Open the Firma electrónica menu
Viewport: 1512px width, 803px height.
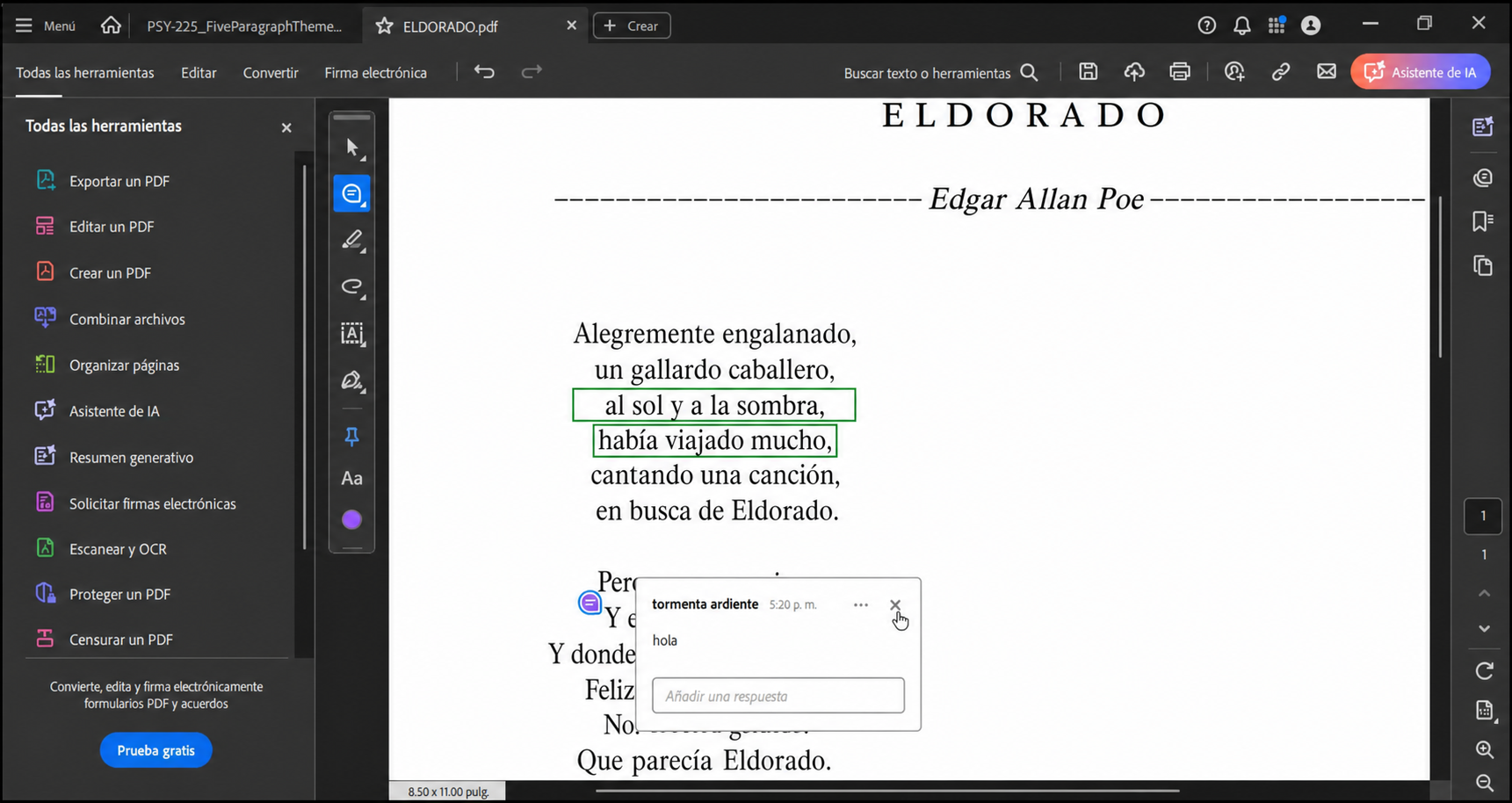(x=375, y=73)
